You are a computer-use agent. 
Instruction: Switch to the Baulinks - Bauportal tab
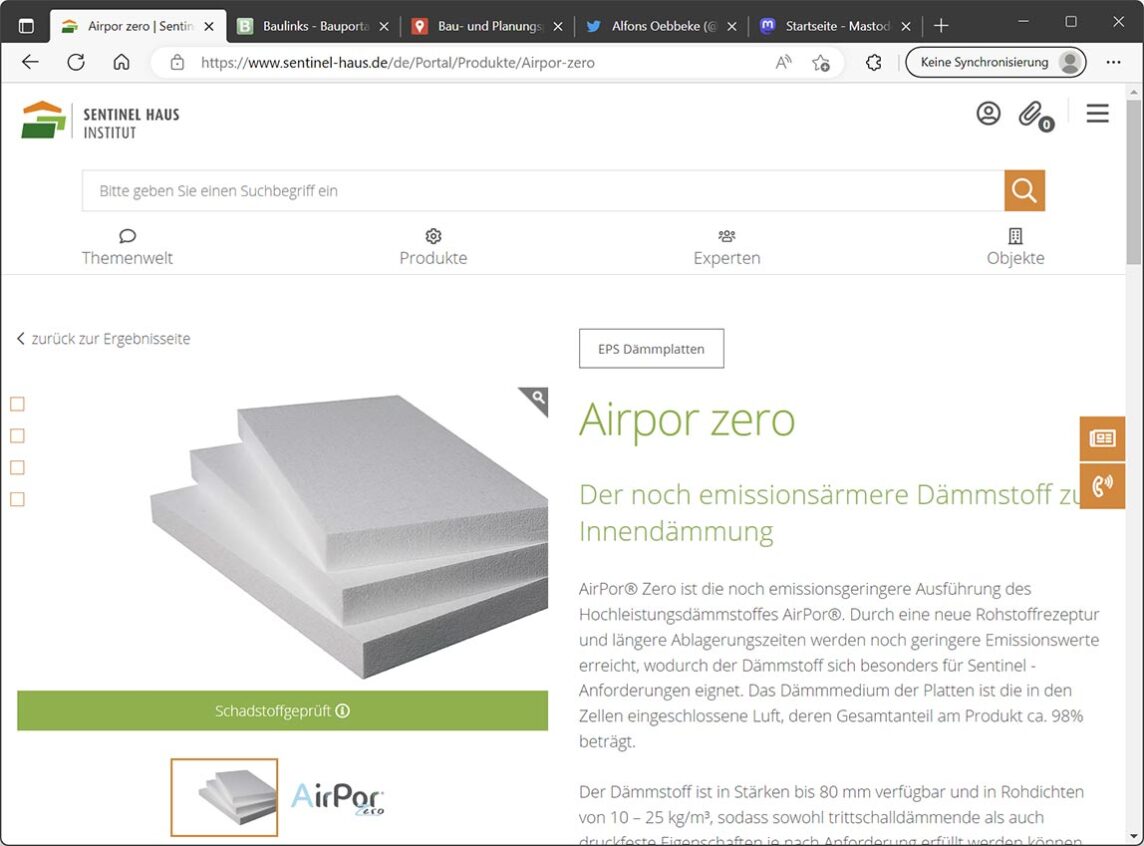(314, 26)
